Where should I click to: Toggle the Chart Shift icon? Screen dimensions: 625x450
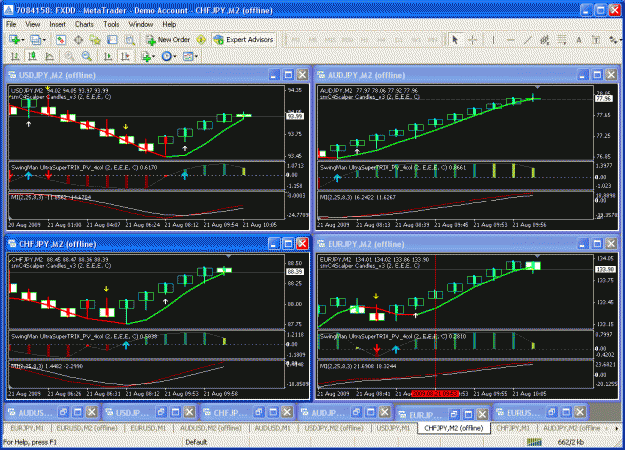pyautogui.click(x=125, y=57)
